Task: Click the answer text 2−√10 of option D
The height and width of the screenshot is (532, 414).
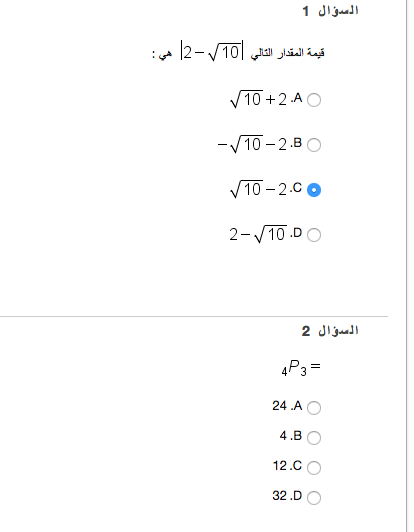Action: [258, 234]
